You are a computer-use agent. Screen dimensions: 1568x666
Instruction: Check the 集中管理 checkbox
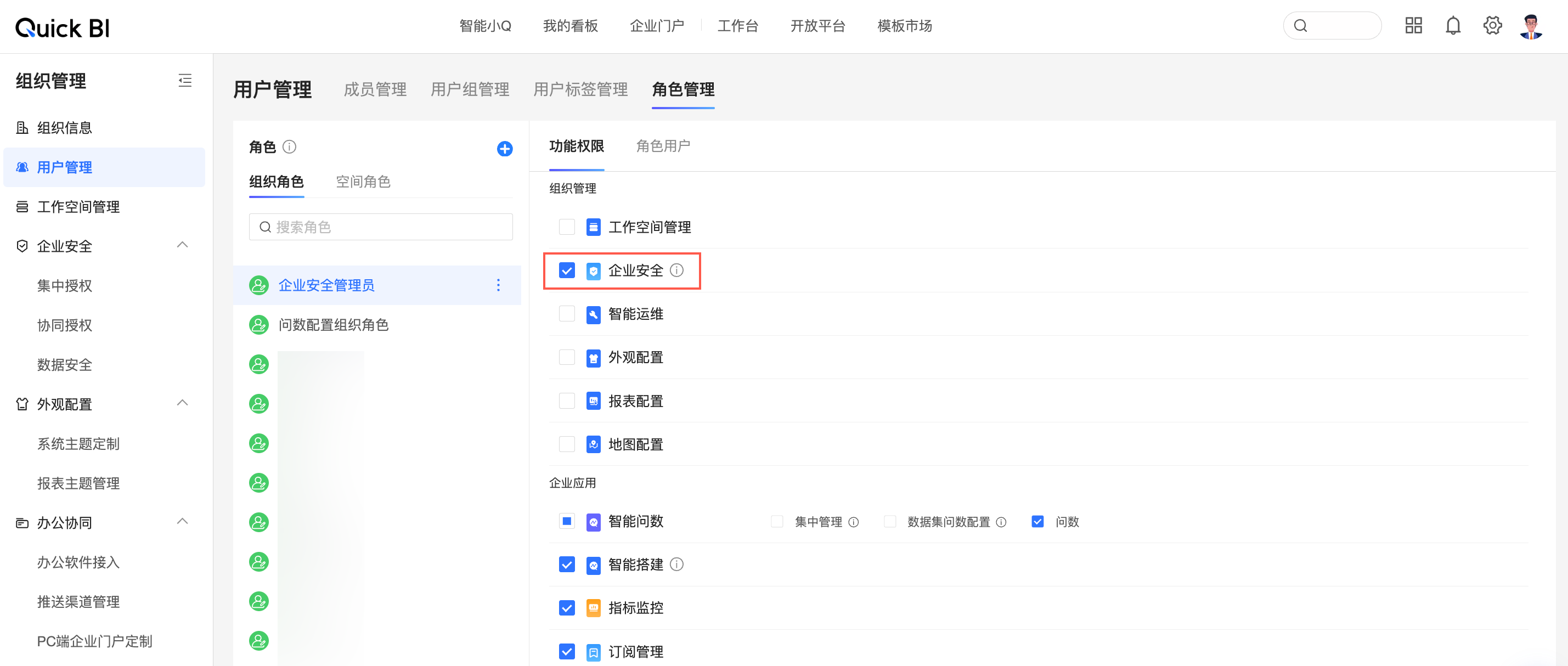tap(777, 521)
